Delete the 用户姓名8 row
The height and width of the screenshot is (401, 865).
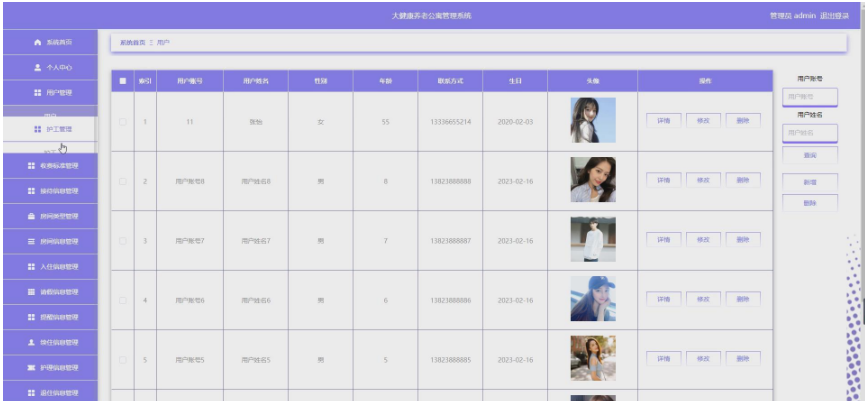[x=743, y=180]
